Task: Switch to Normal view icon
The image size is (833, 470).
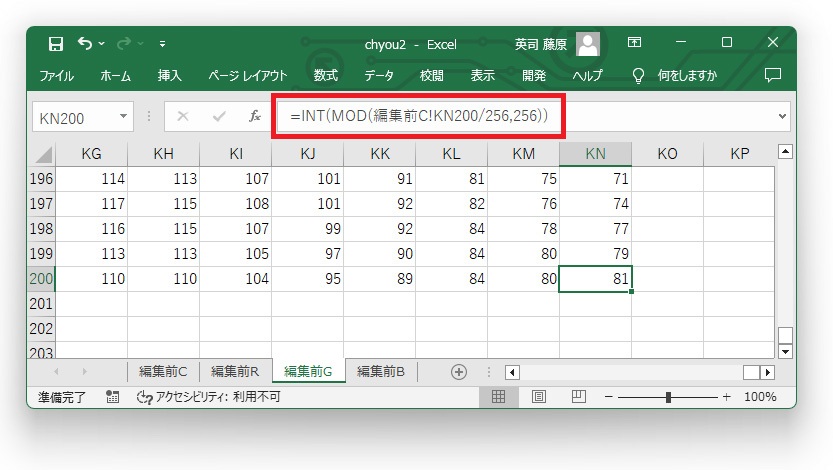Action: (498, 397)
